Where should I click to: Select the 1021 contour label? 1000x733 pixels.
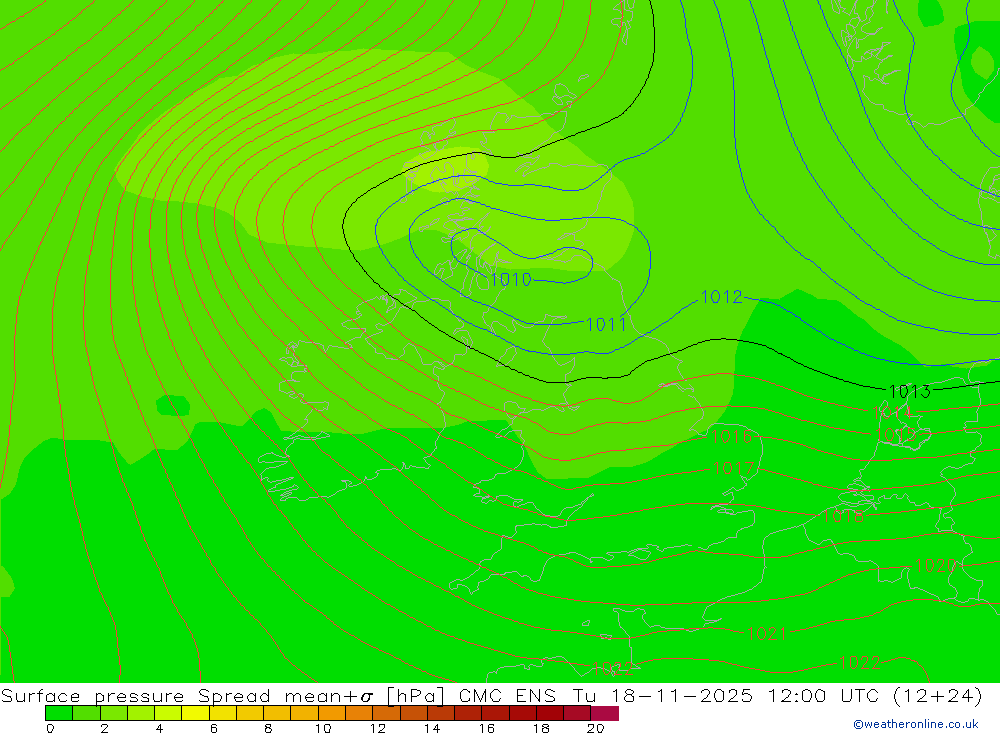[x=767, y=634]
